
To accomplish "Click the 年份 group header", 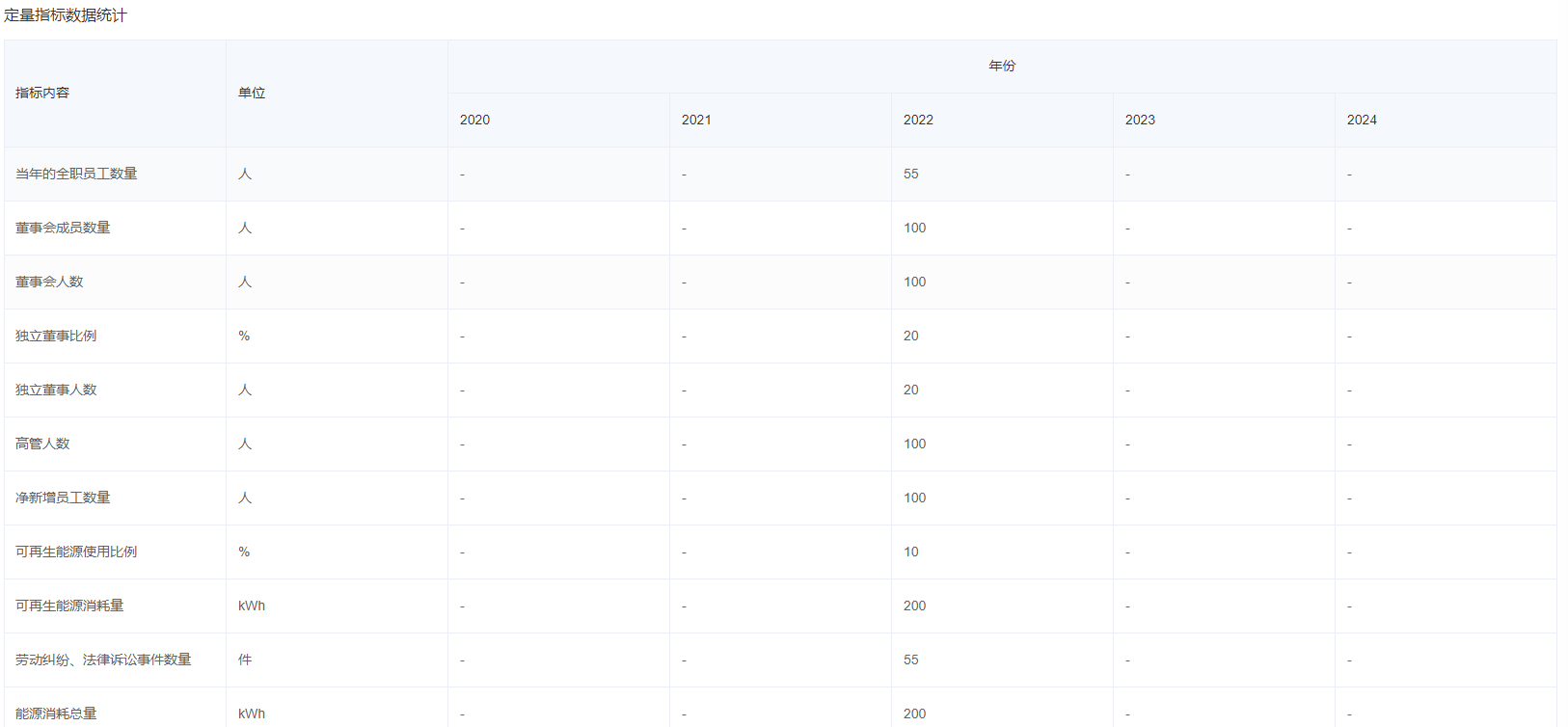I will click(1002, 66).
